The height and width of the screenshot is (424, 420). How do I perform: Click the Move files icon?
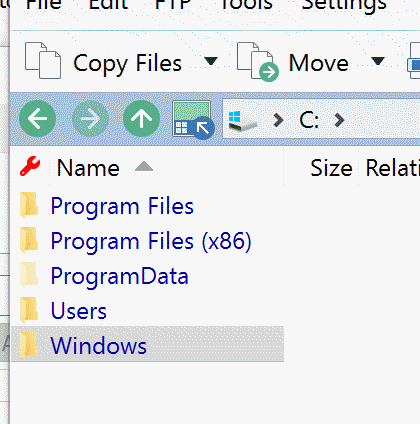coord(258,62)
